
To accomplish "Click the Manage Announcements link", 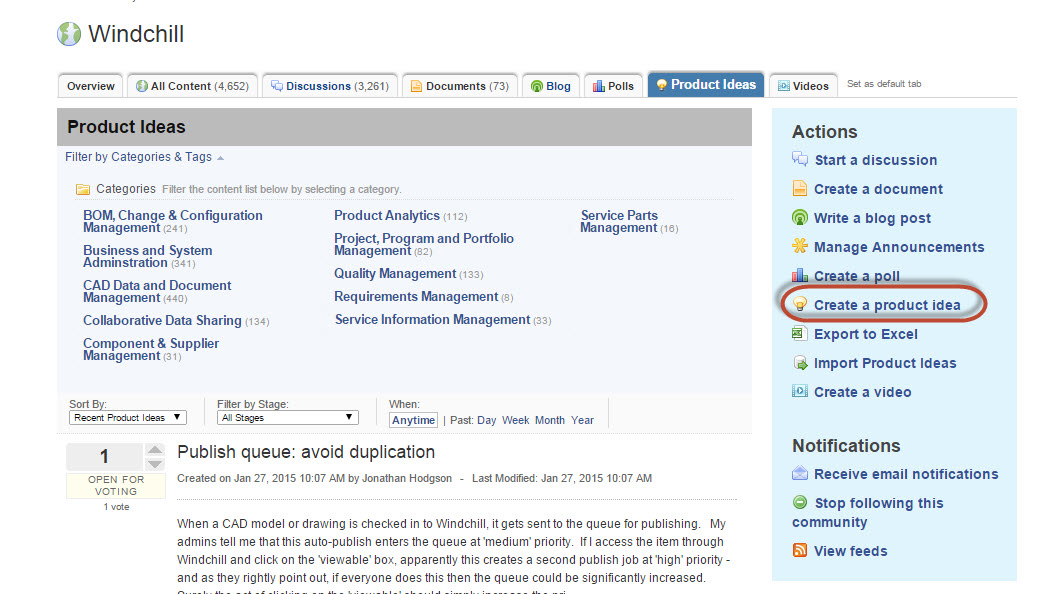I will (899, 247).
